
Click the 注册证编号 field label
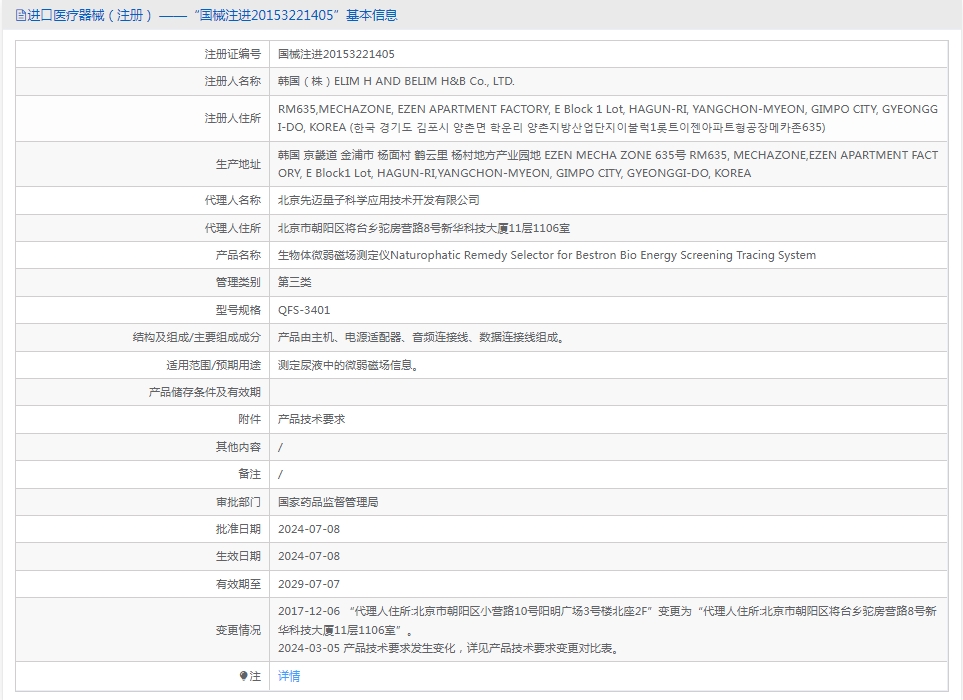click(233, 54)
